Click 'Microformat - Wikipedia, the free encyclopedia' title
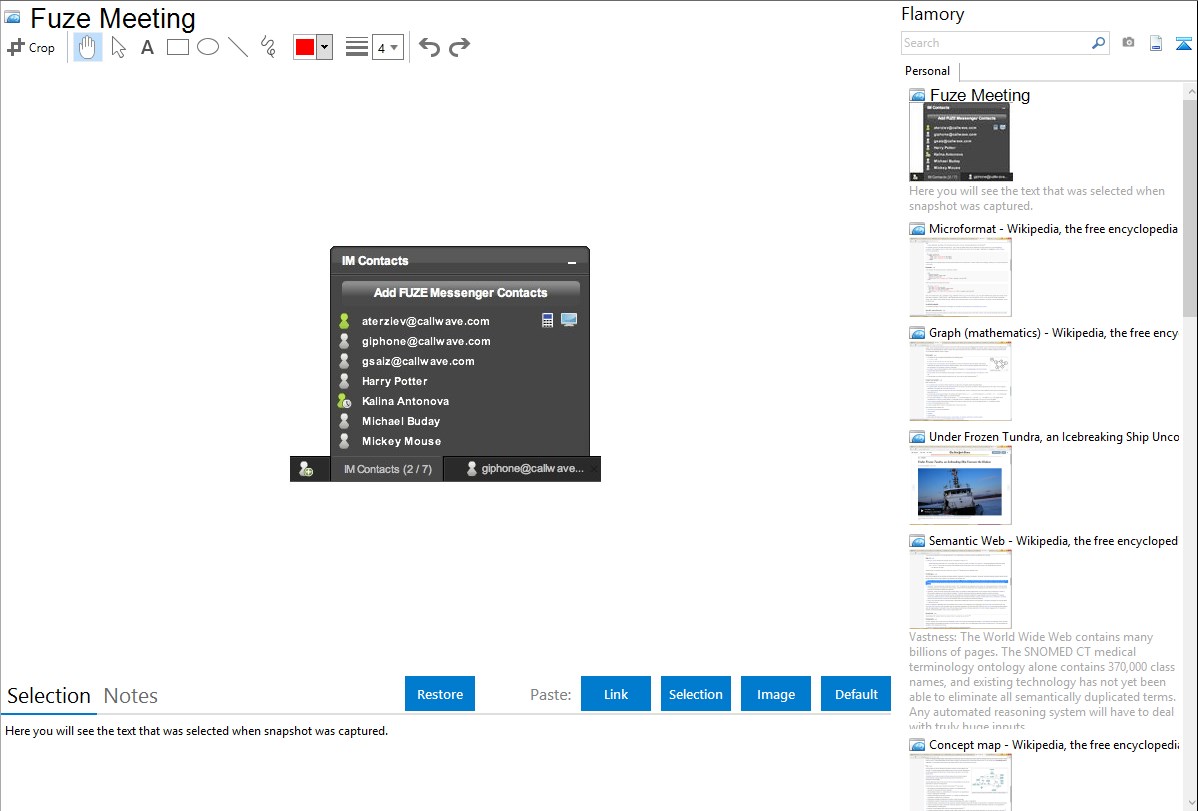This screenshot has width=1198, height=811. point(1053,229)
